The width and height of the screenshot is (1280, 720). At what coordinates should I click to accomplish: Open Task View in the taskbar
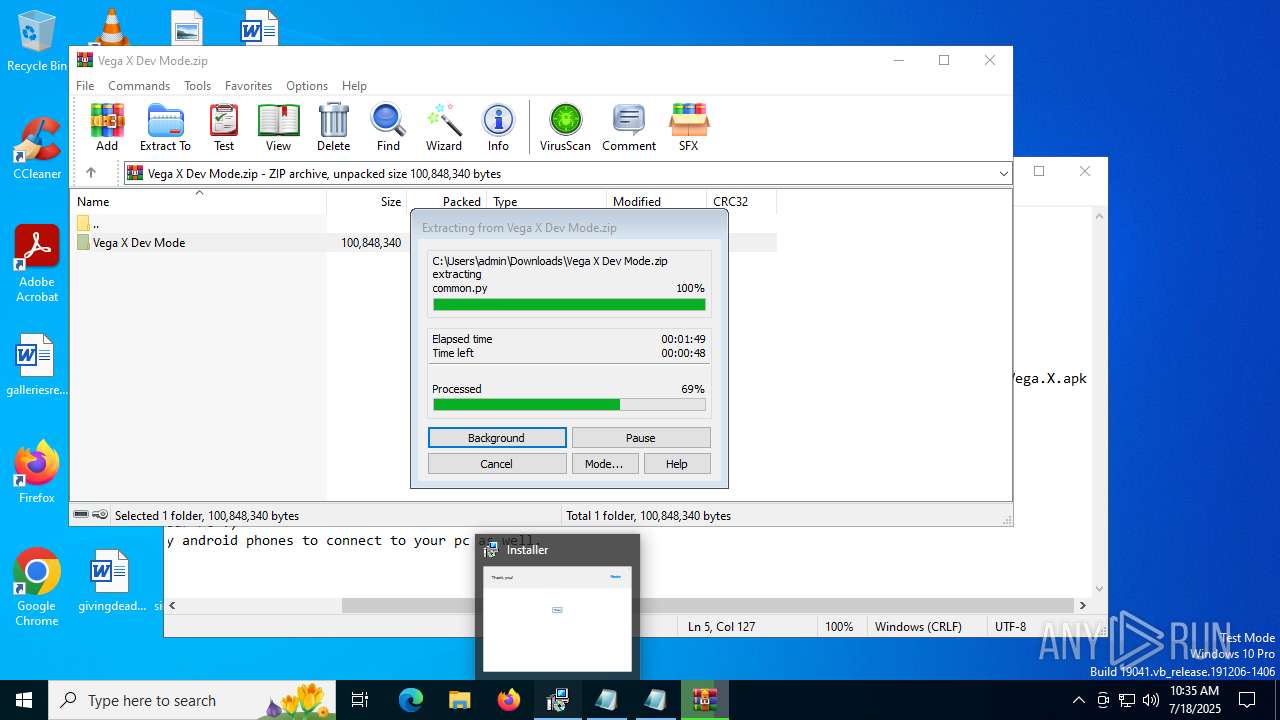(360, 700)
